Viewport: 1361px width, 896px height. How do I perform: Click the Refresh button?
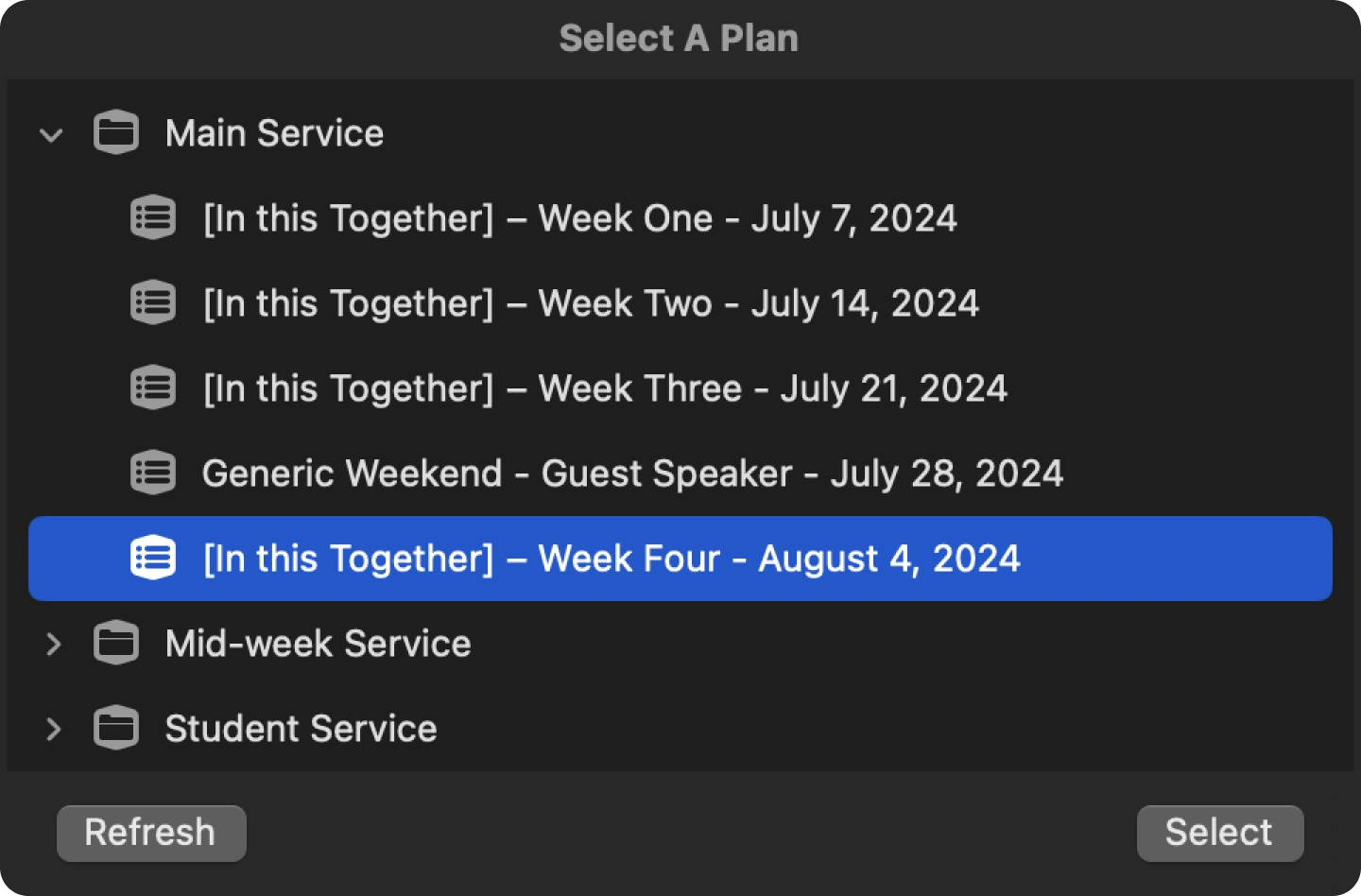(x=150, y=833)
